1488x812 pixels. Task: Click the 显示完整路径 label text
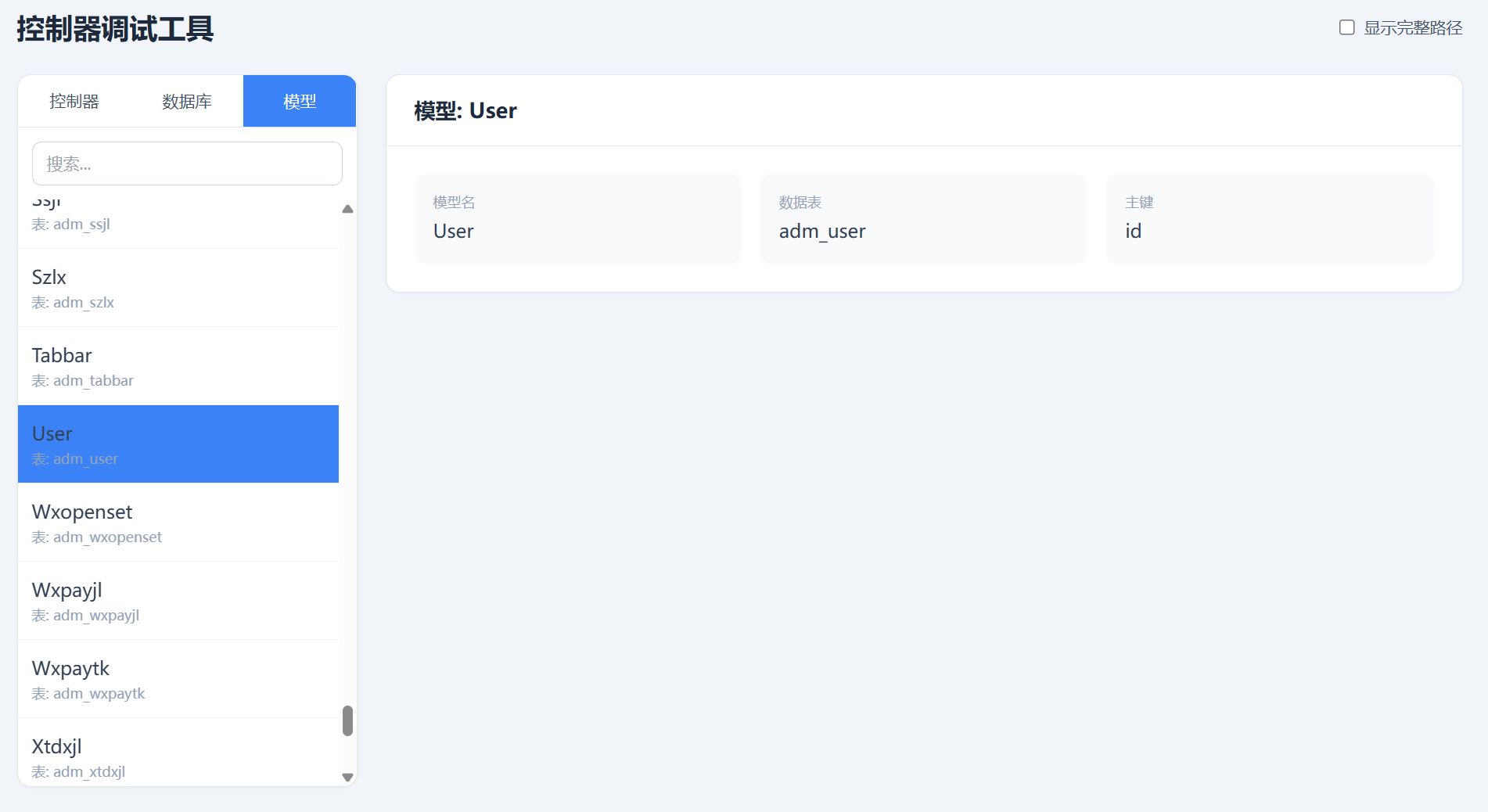coord(1413,28)
